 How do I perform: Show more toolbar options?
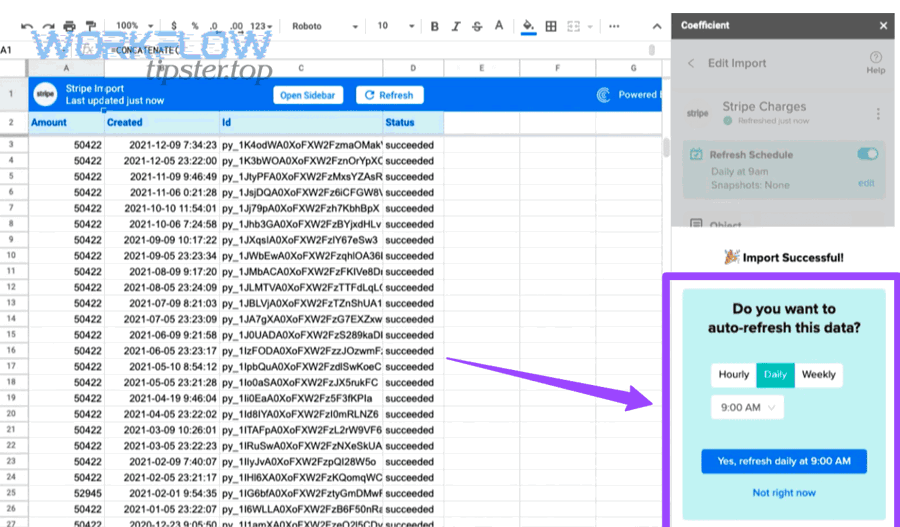[x=614, y=26]
